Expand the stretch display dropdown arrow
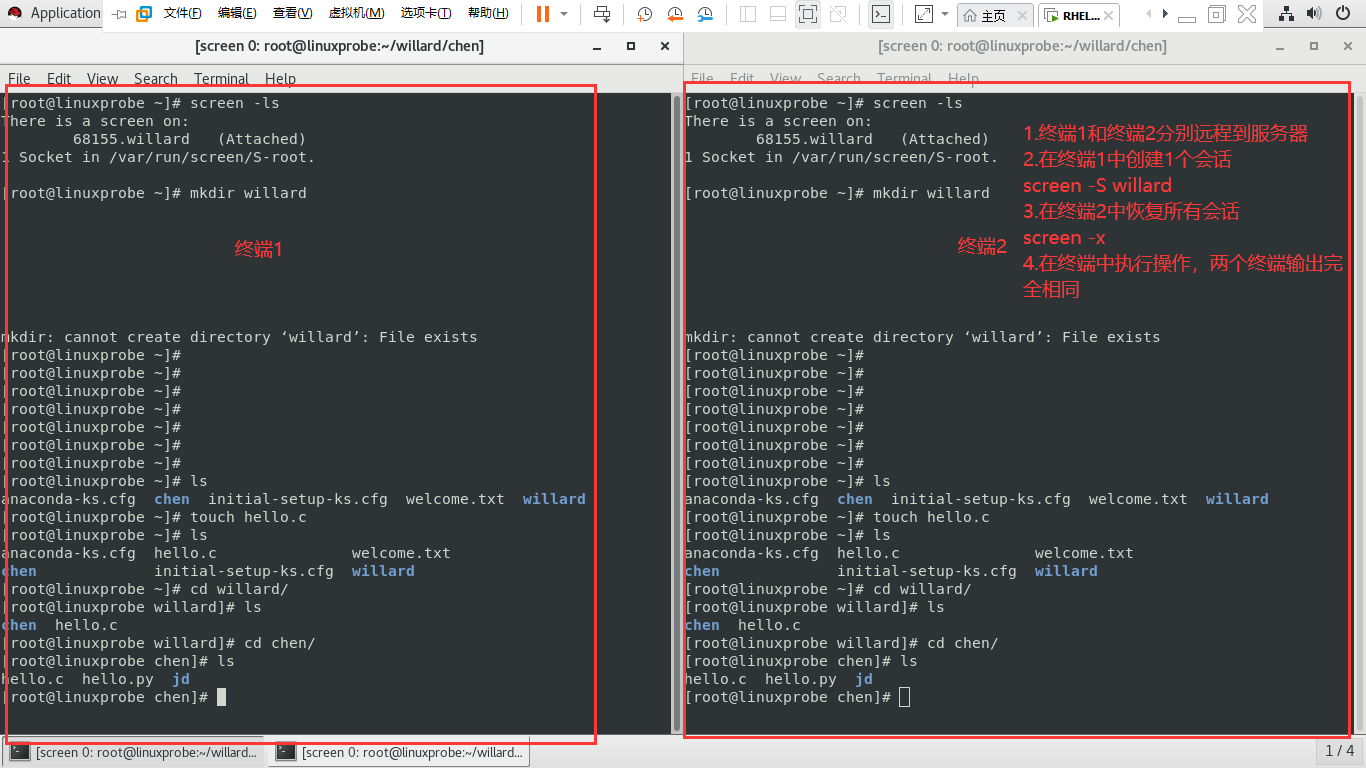Screen dimensions: 1366x768 click(x=944, y=14)
